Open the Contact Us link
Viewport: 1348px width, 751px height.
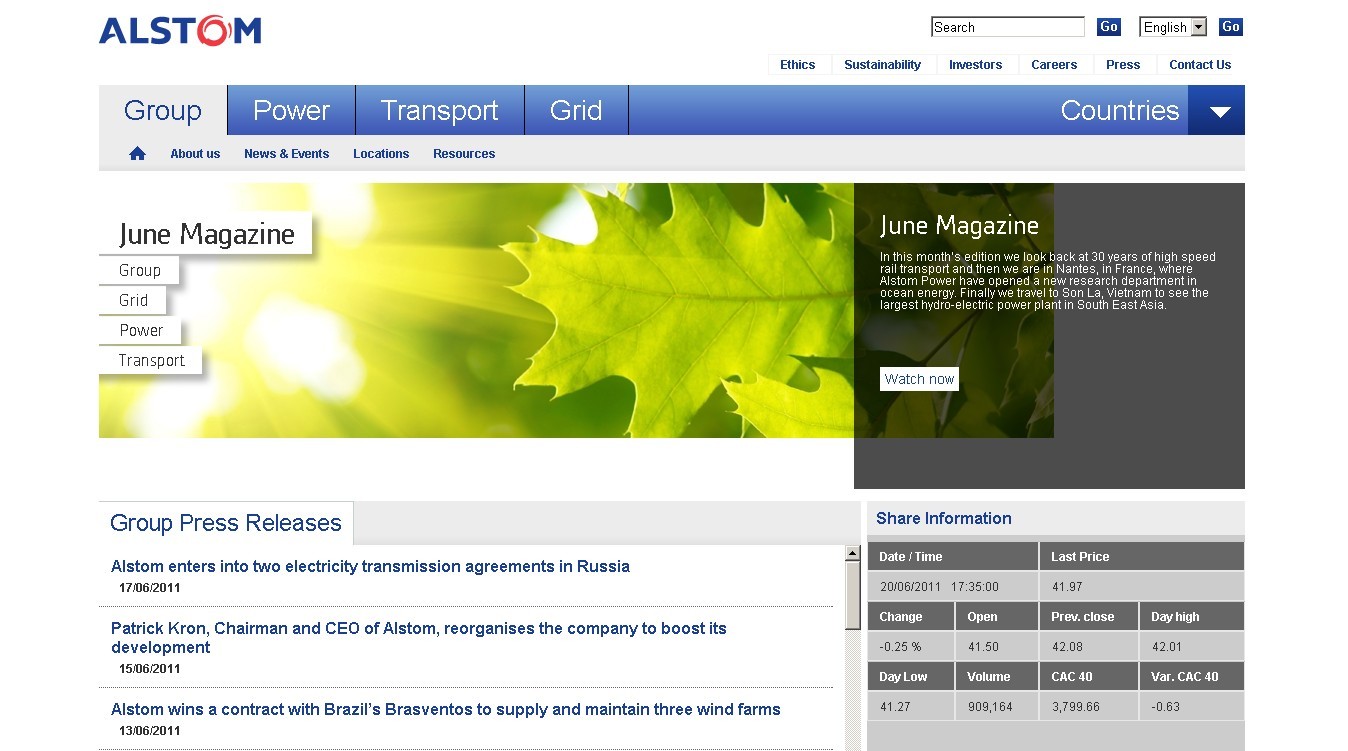pos(1200,65)
